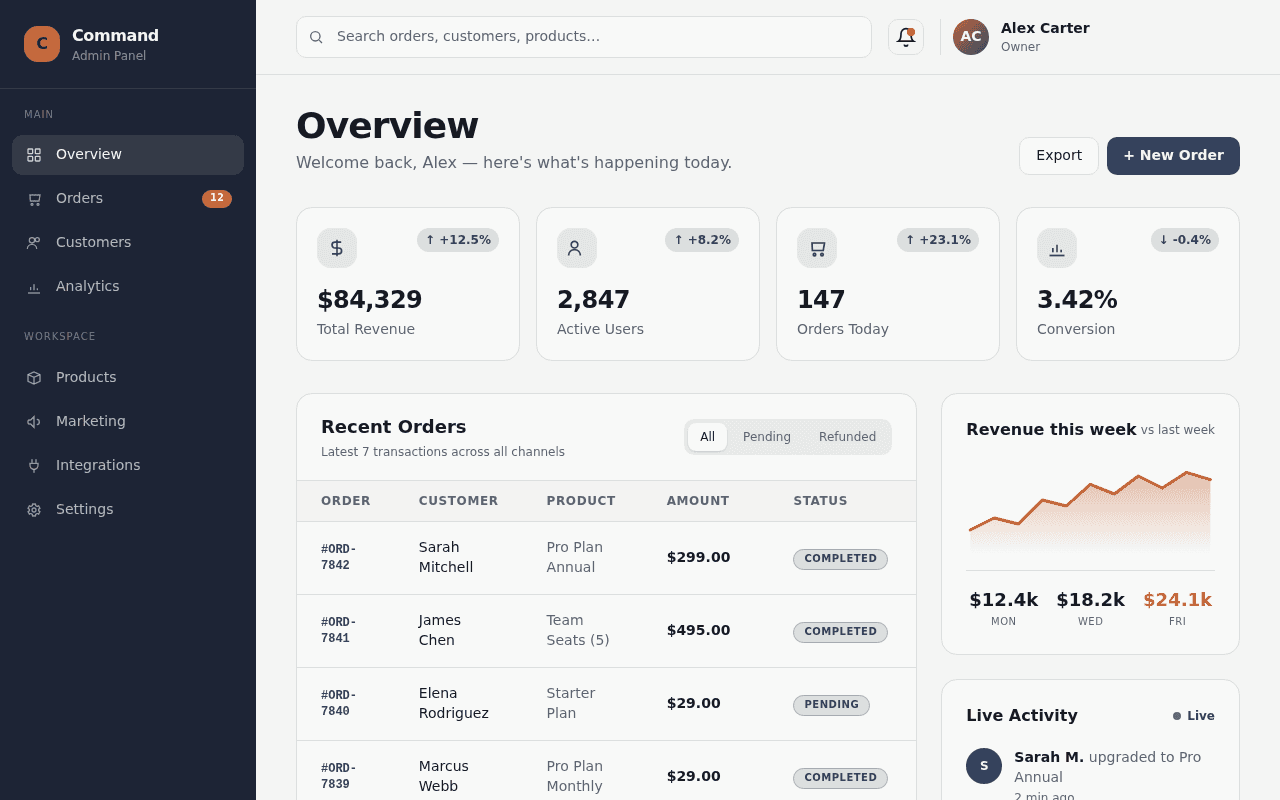
Task: Filter recent orders by Refunded
Action: [847, 437]
